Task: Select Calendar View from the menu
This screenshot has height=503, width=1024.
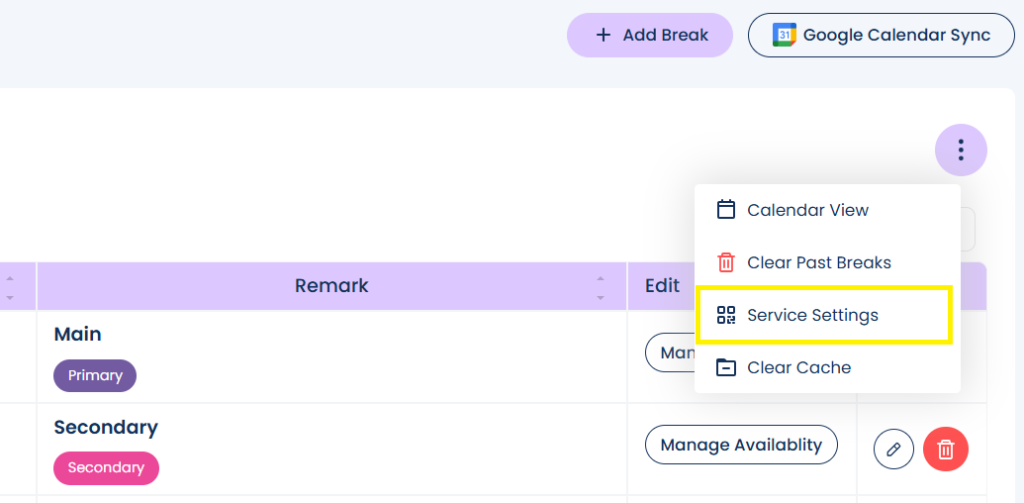Action: point(808,210)
